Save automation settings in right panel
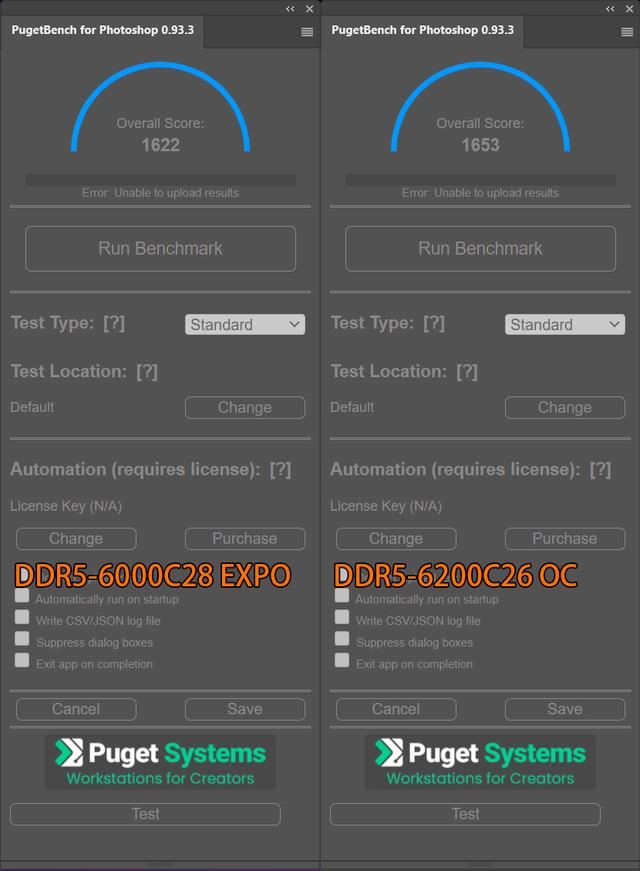This screenshot has width=640, height=871. click(x=565, y=709)
